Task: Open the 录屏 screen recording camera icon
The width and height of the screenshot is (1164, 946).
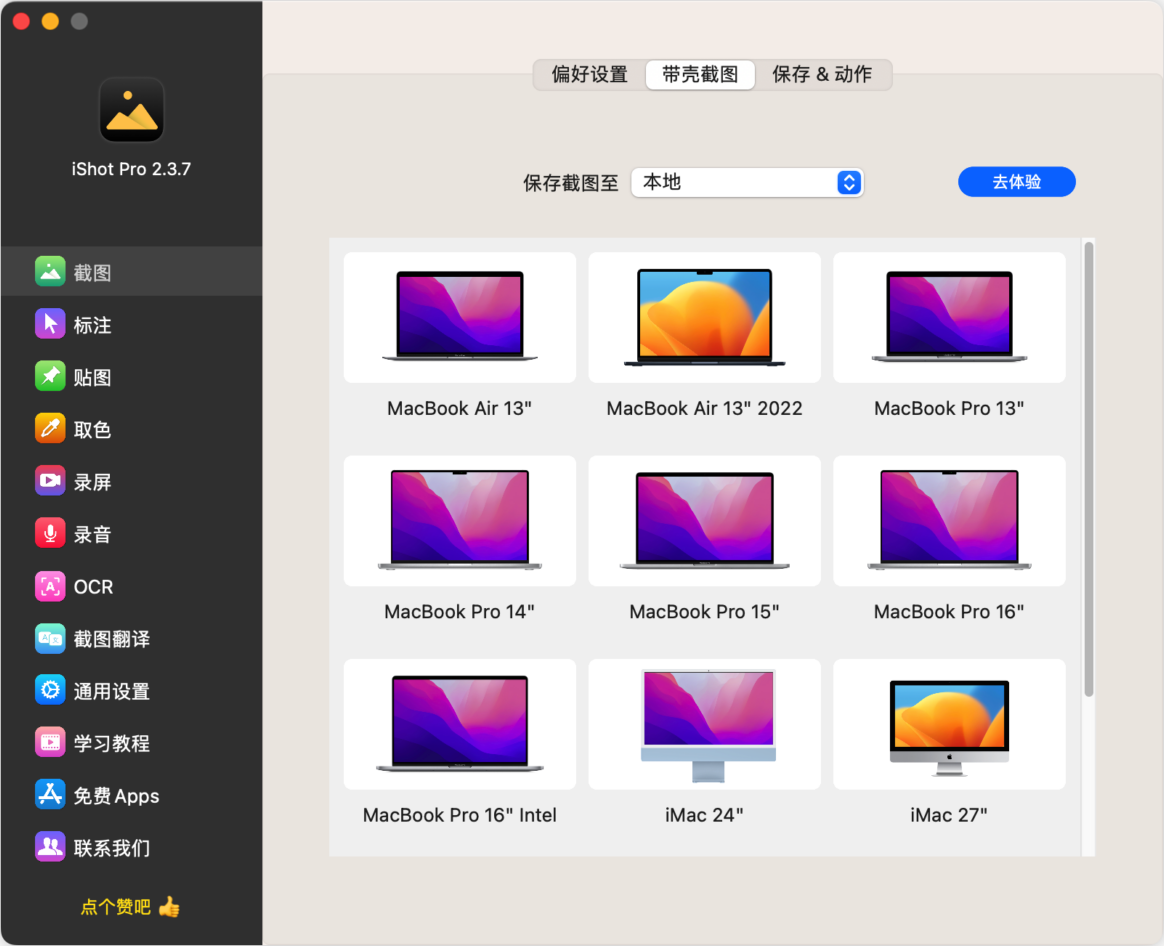Action: point(50,481)
